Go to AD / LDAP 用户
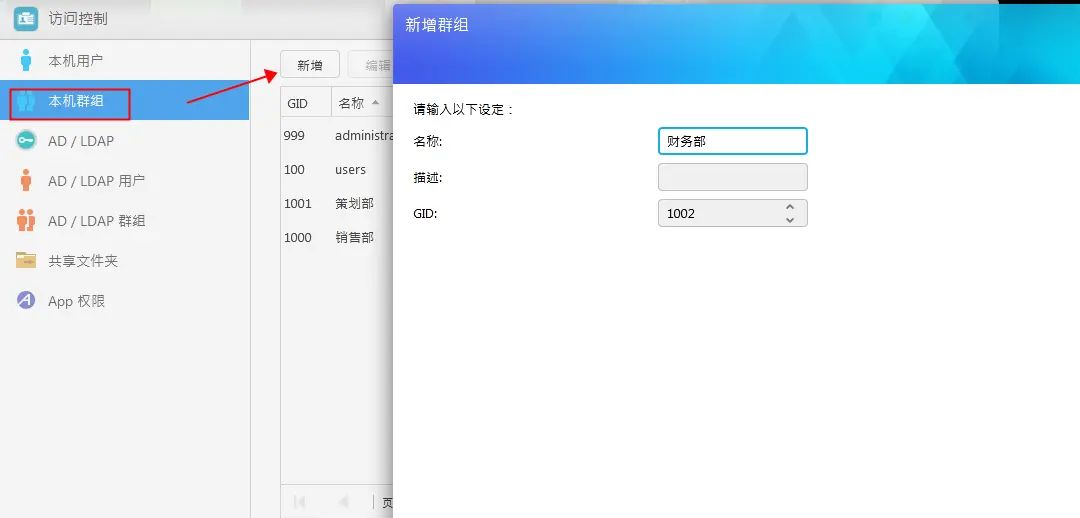Screen dimensions: 1080x518 click(125, 180)
